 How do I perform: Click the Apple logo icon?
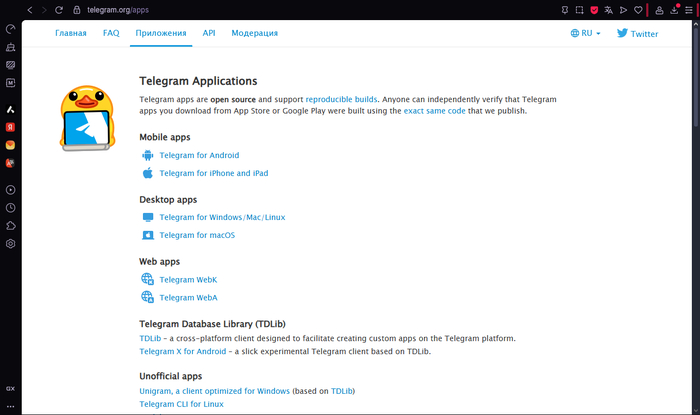(148, 173)
